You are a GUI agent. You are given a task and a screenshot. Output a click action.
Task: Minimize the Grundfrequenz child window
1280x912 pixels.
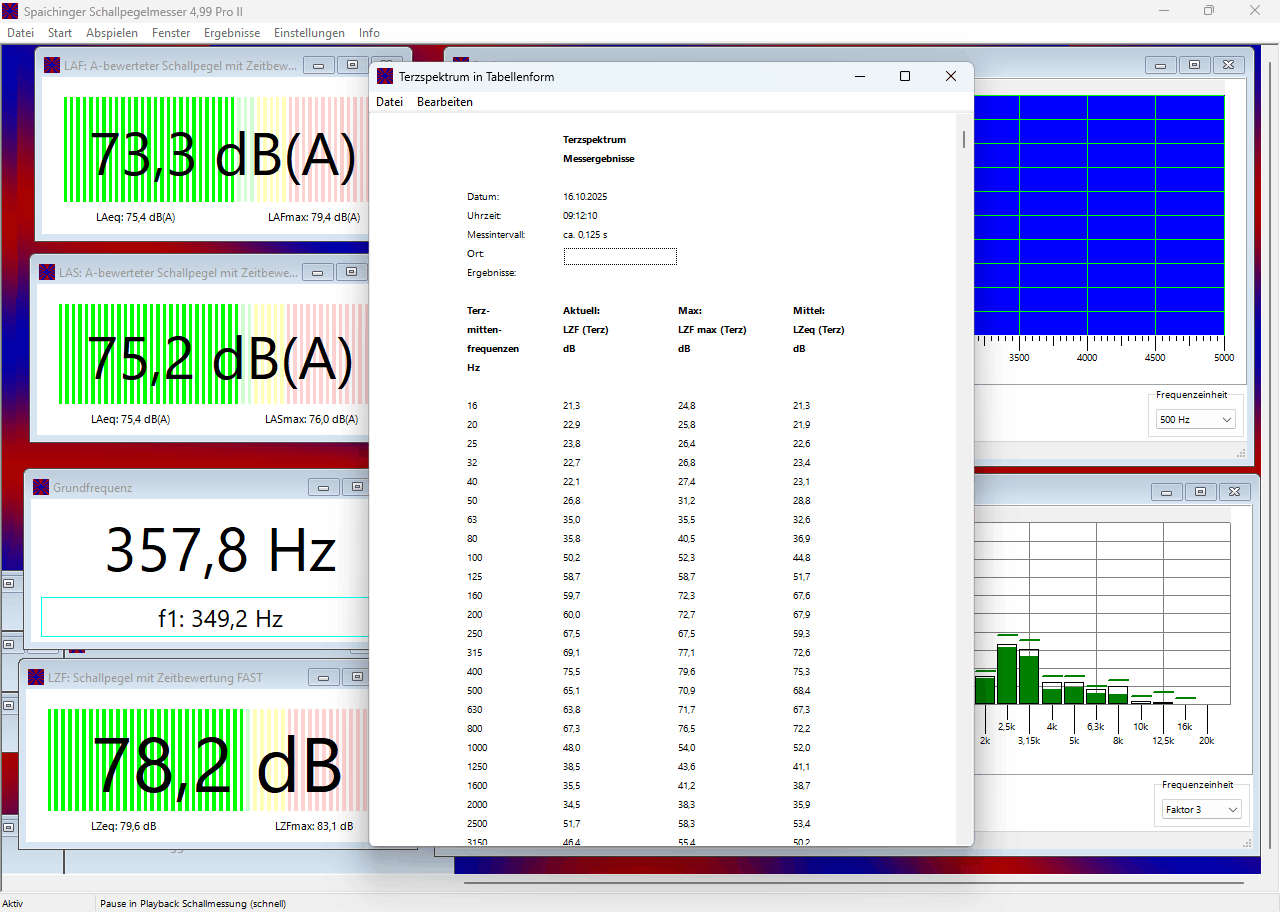point(323,487)
